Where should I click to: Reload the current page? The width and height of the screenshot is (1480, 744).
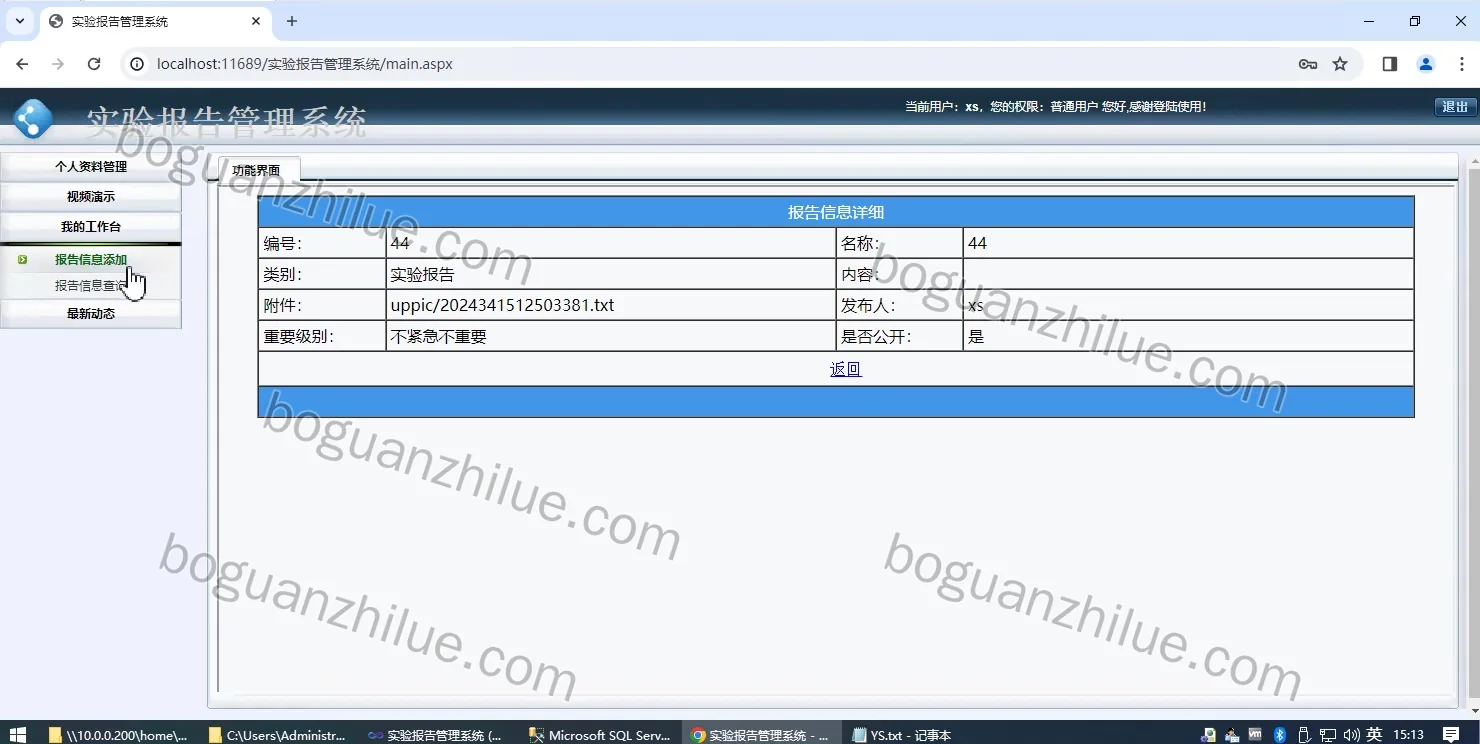click(x=94, y=64)
